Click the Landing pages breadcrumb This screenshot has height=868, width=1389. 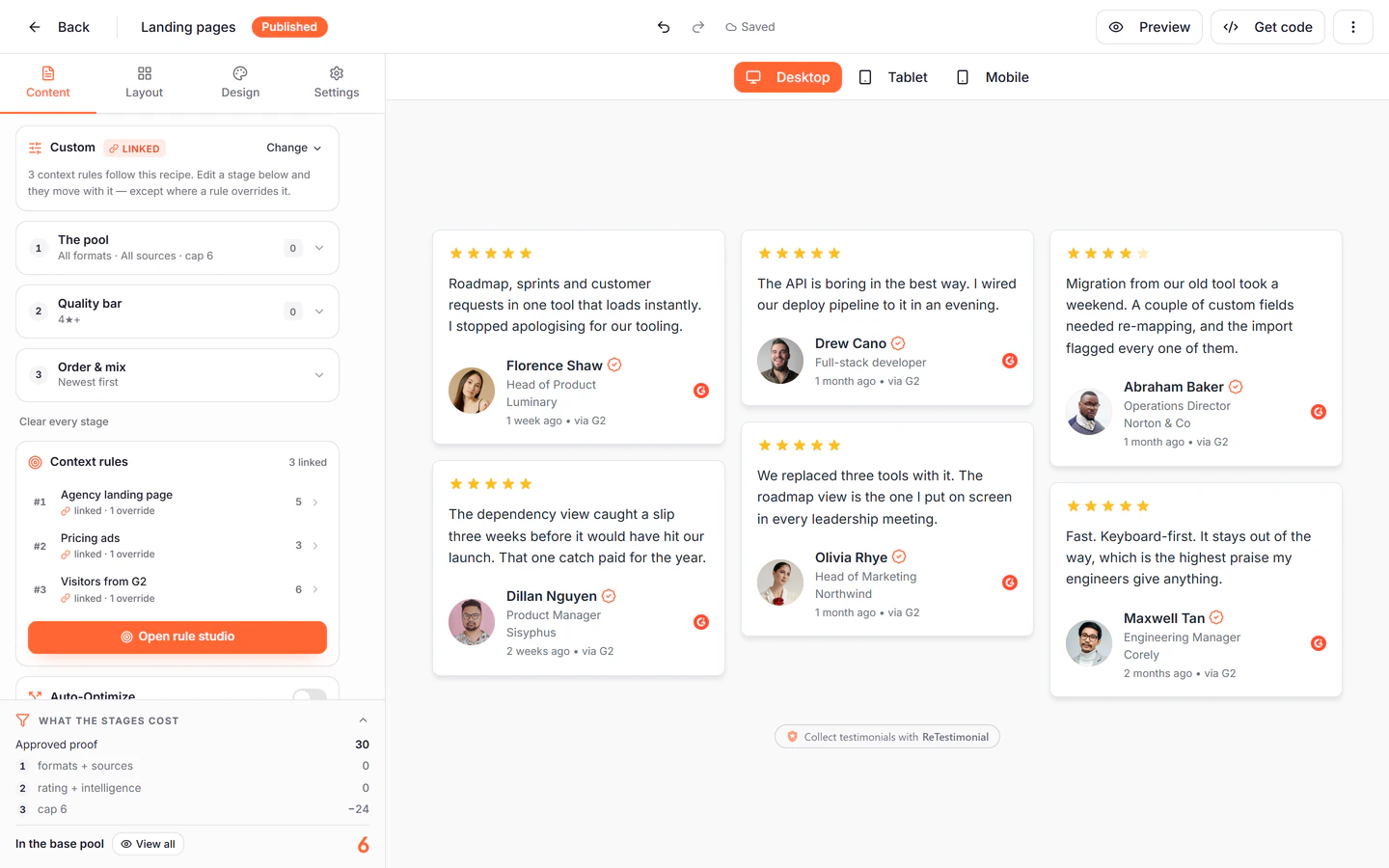[188, 27]
